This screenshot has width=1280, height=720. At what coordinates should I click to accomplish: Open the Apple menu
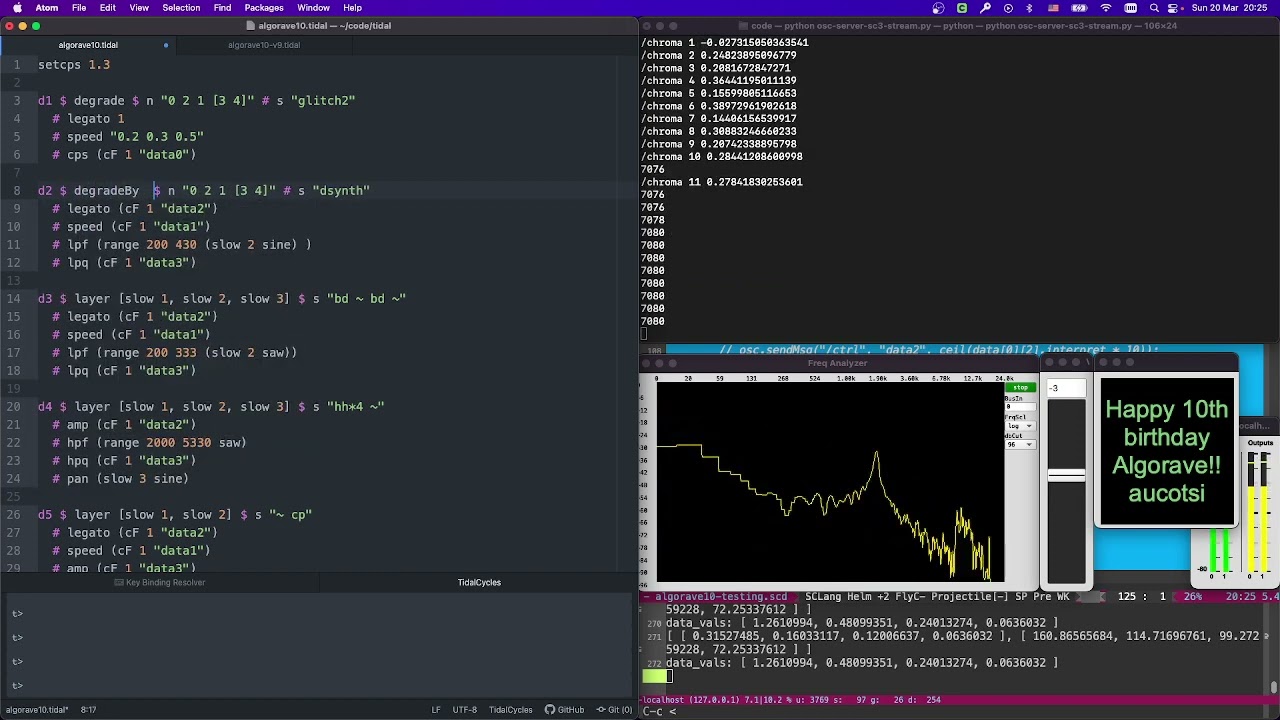(x=17, y=8)
